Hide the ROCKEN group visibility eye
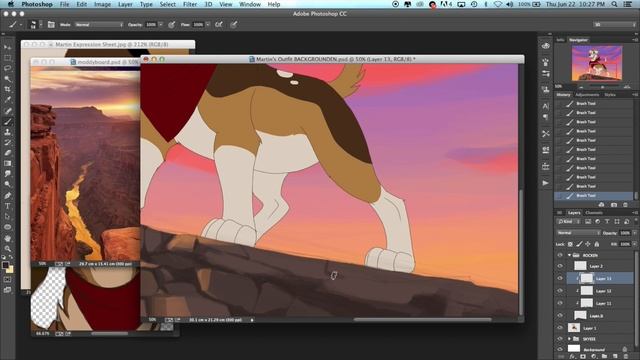Screen dimensions: 640x360 (560, 255)
